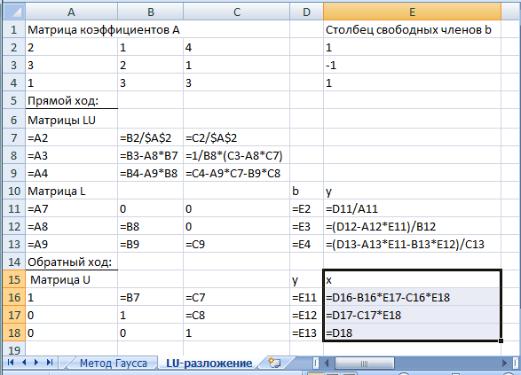Click the horizontal scrollbar thumb
This screenshot has width=521, height=375.
364,363
